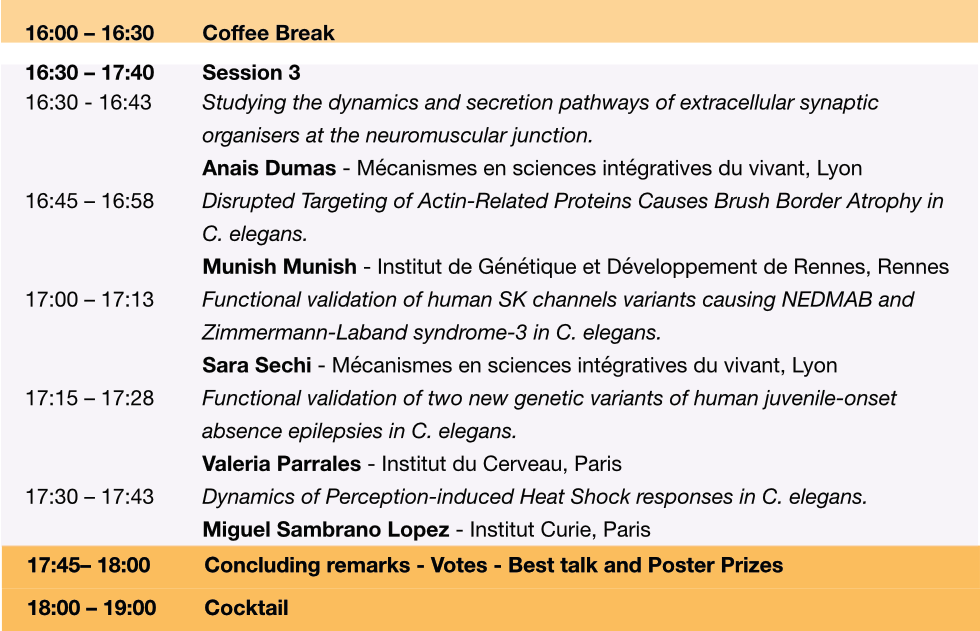This screenshot has width=980, height=631.
Task: Select the 16:45 – 16:58 time slot
Action: point(90,201)
